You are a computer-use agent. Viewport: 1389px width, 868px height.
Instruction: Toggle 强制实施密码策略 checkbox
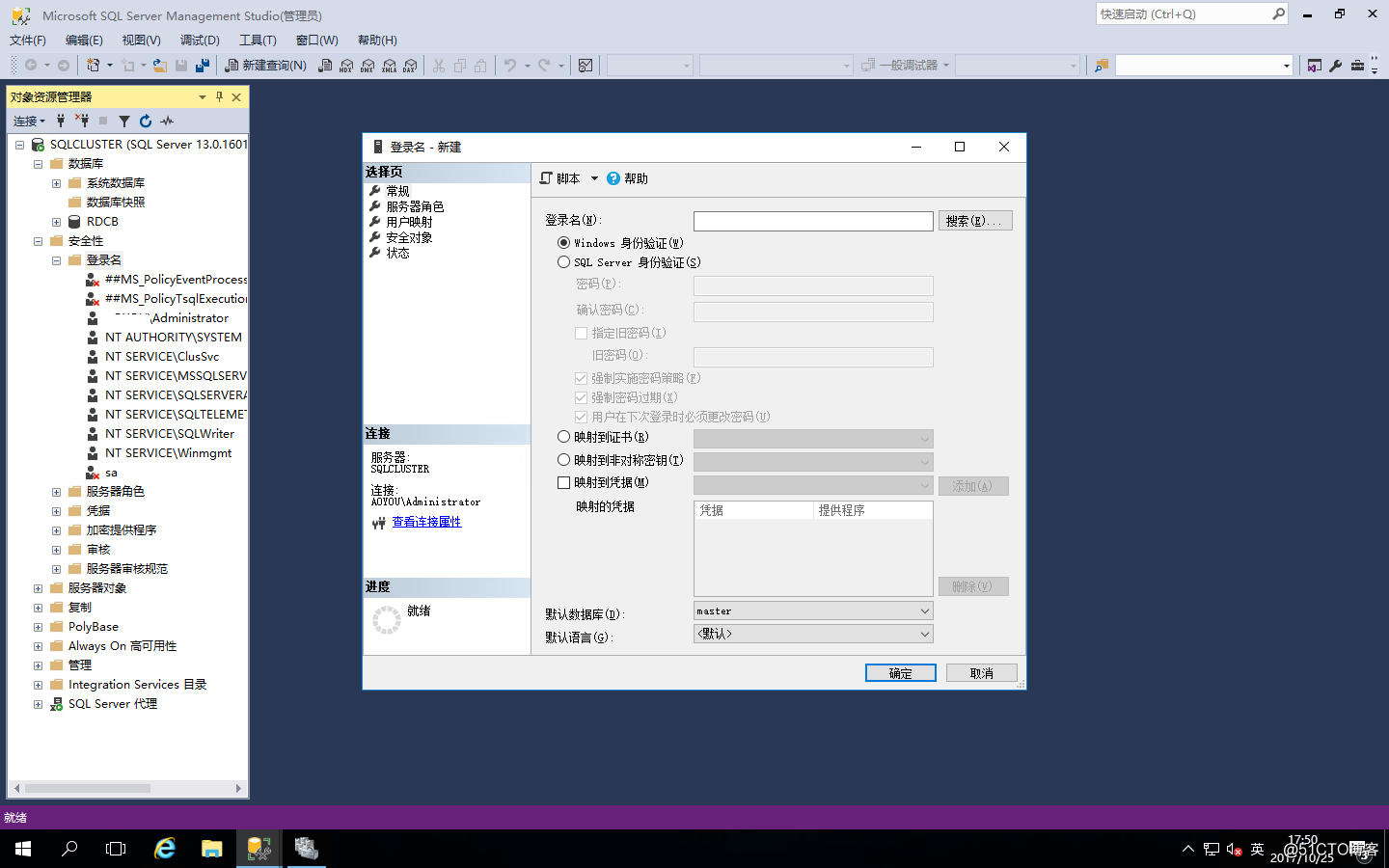[x=582, y=378]
